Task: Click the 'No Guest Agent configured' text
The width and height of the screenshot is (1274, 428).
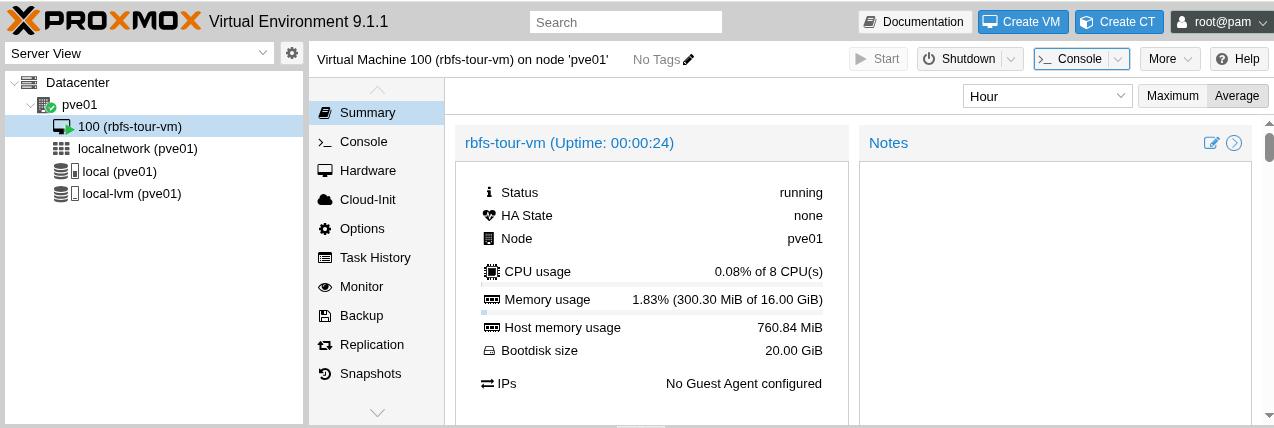Action: coord(744,383)
